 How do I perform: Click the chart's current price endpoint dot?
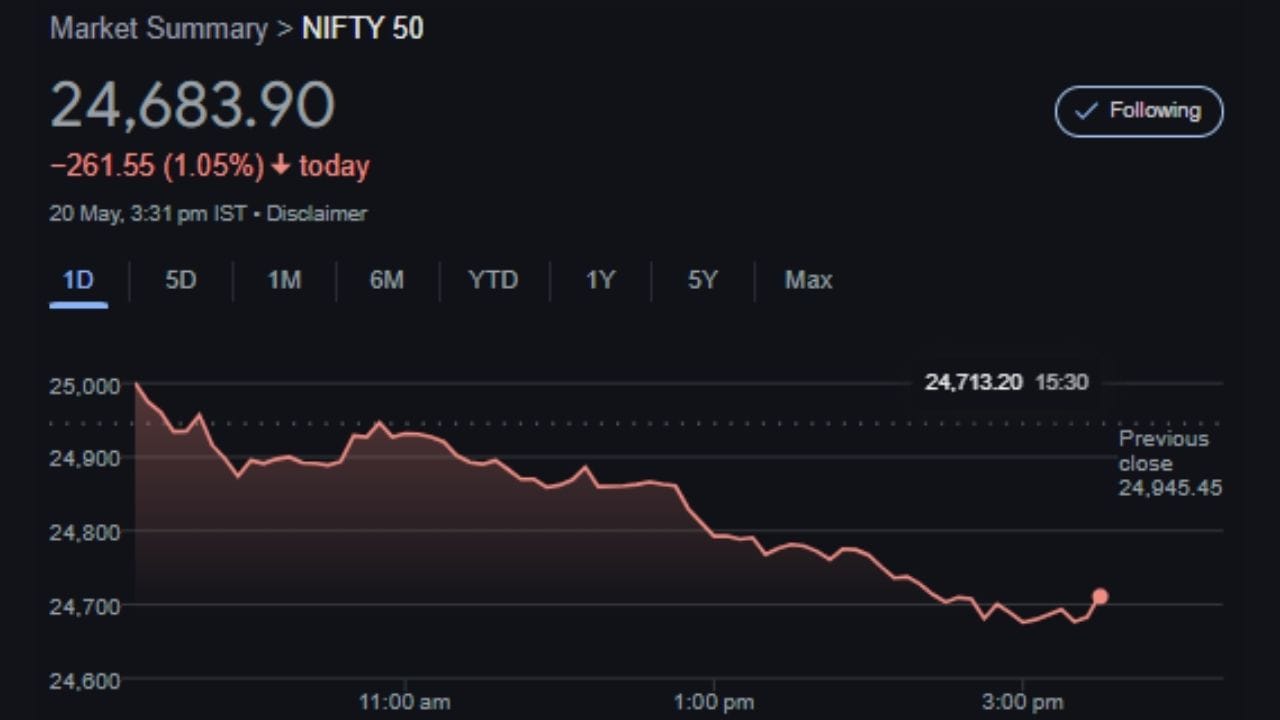click(1100, 597)
